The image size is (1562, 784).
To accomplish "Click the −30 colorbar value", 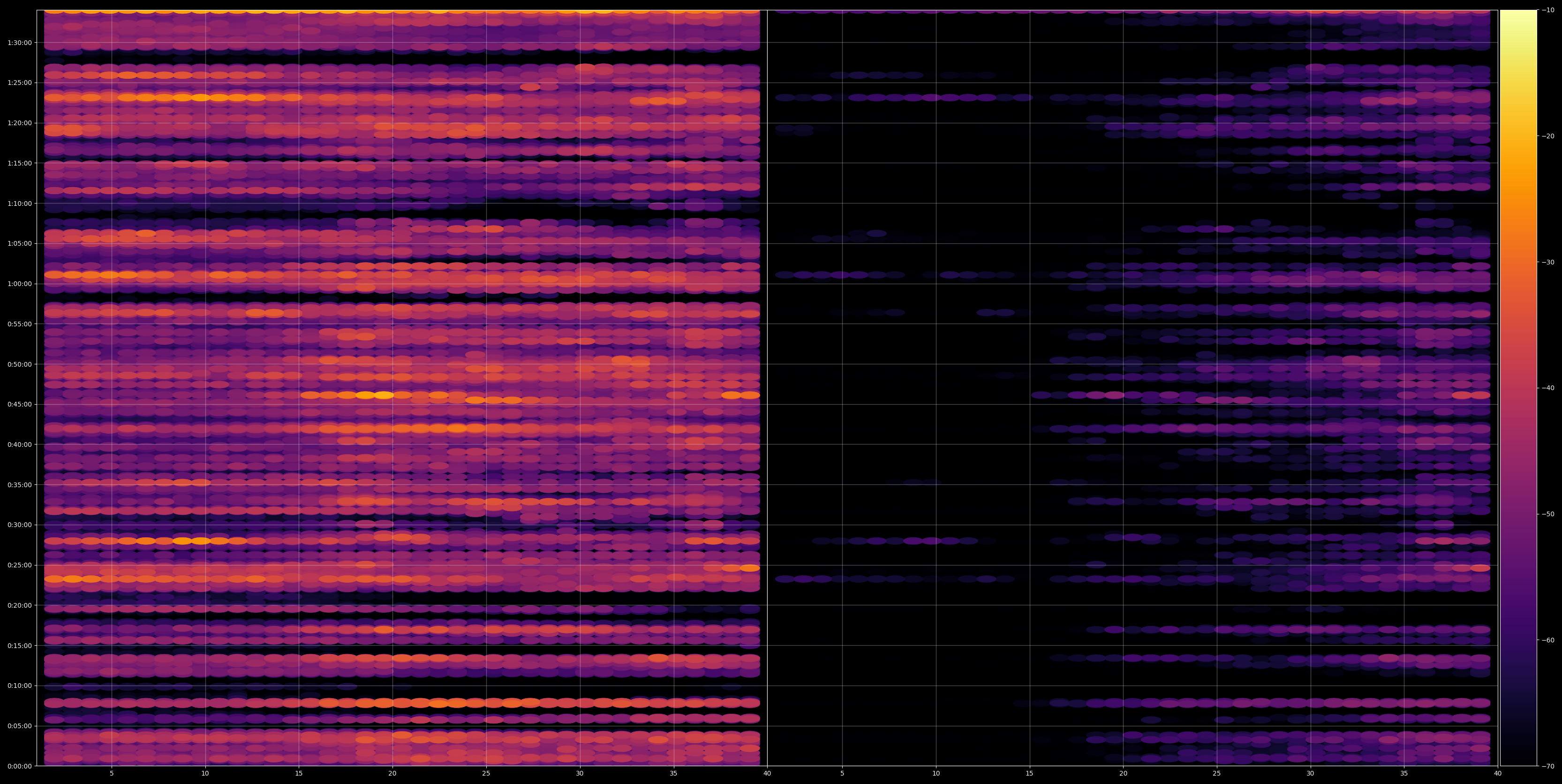I will click(1548, 262).
